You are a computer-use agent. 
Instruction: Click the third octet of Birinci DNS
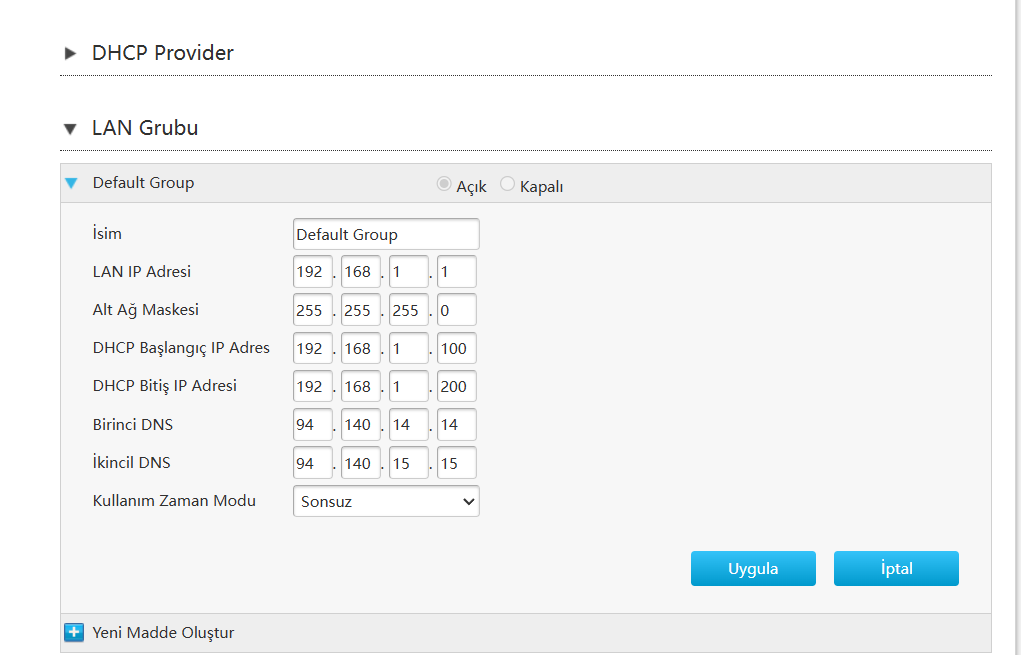point(408,424)
